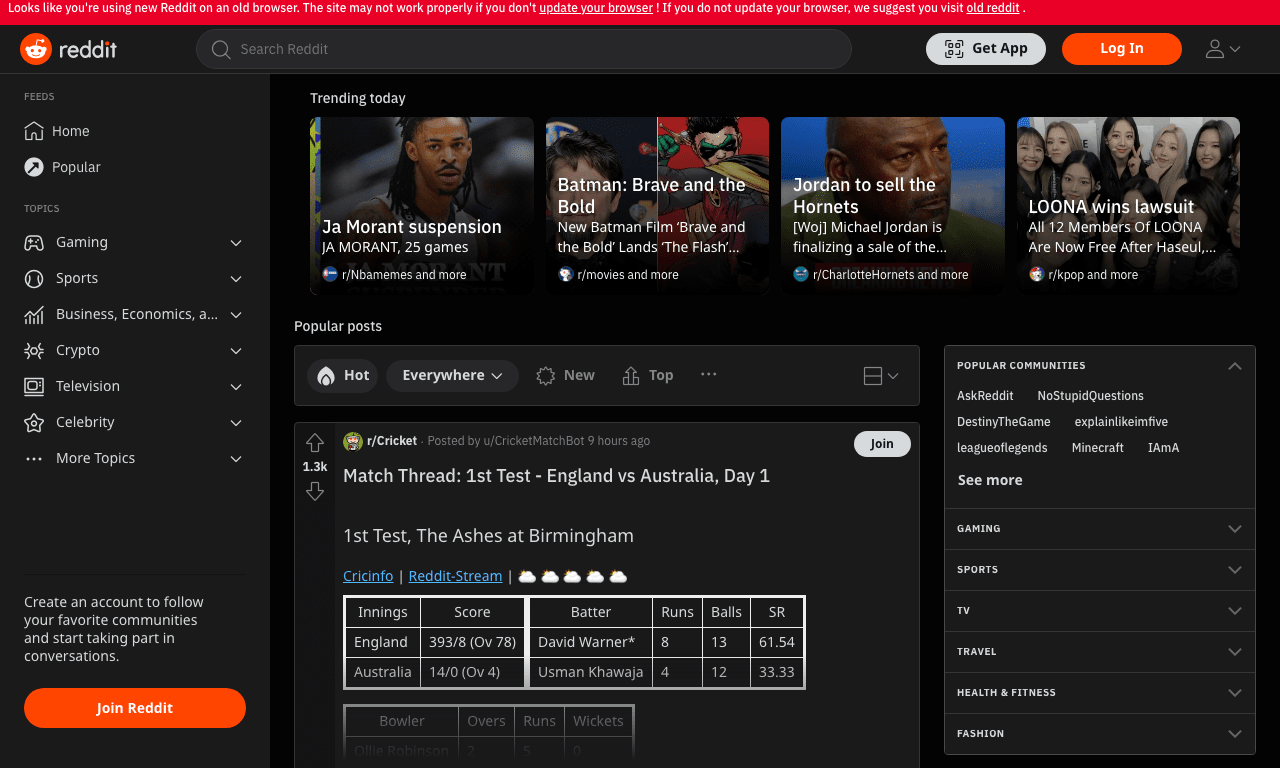Downvote the Cricket match thread post
1280x768 pixels.
tap(315, 491)
